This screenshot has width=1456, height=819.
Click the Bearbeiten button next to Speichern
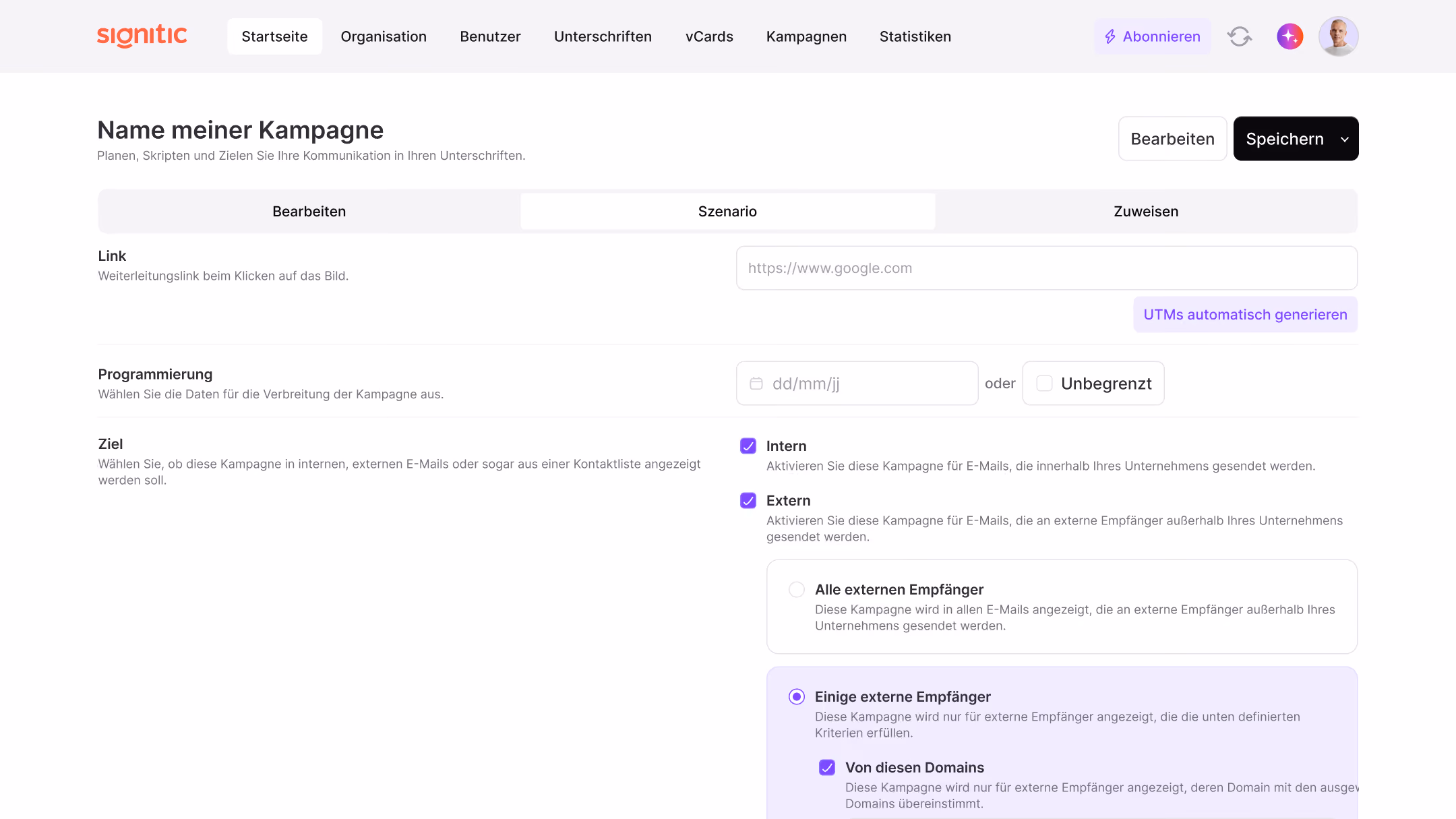[x=1172, y=139]
